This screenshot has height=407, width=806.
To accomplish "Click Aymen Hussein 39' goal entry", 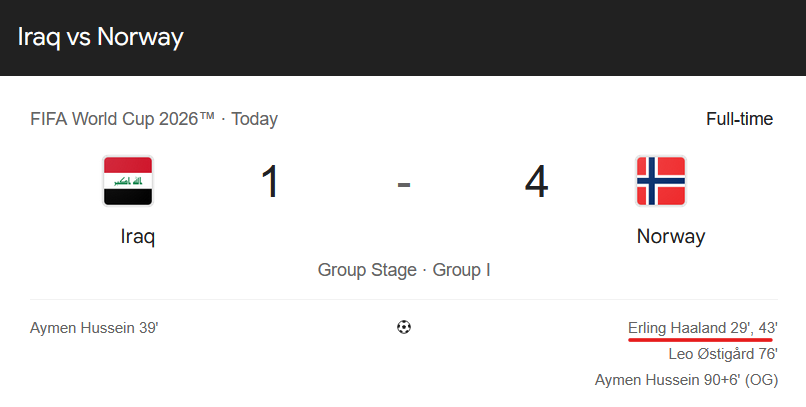I will (x=94, y=328).
